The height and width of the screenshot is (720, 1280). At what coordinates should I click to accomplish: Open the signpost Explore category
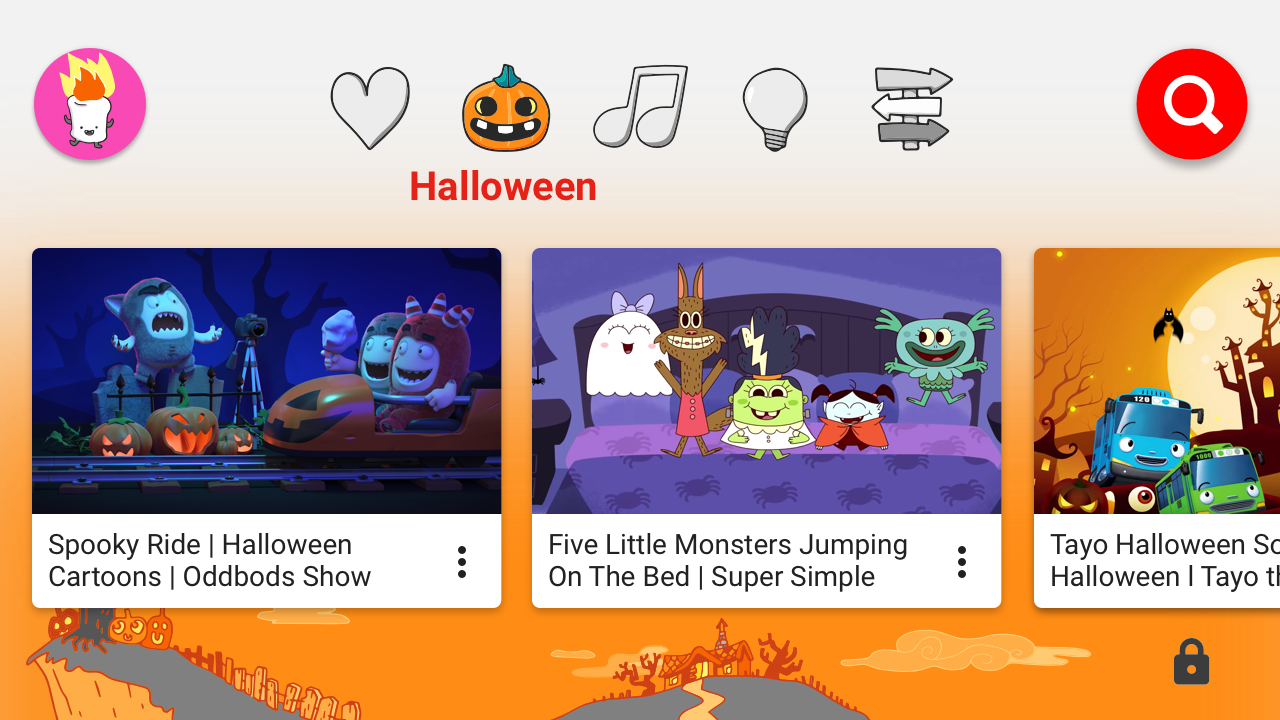[x=912, y=108]
